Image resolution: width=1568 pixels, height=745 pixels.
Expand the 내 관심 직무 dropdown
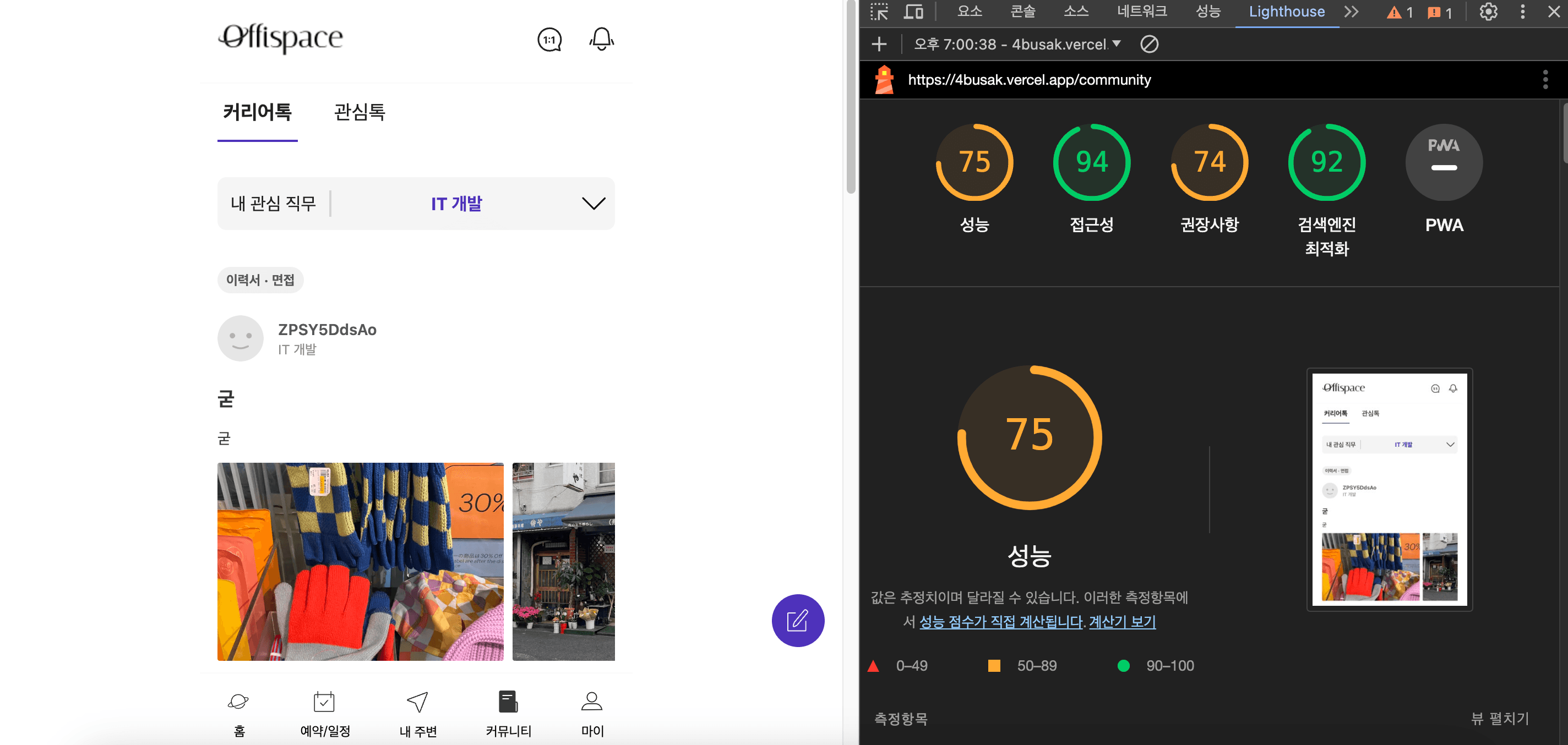[x=594, y=204]
